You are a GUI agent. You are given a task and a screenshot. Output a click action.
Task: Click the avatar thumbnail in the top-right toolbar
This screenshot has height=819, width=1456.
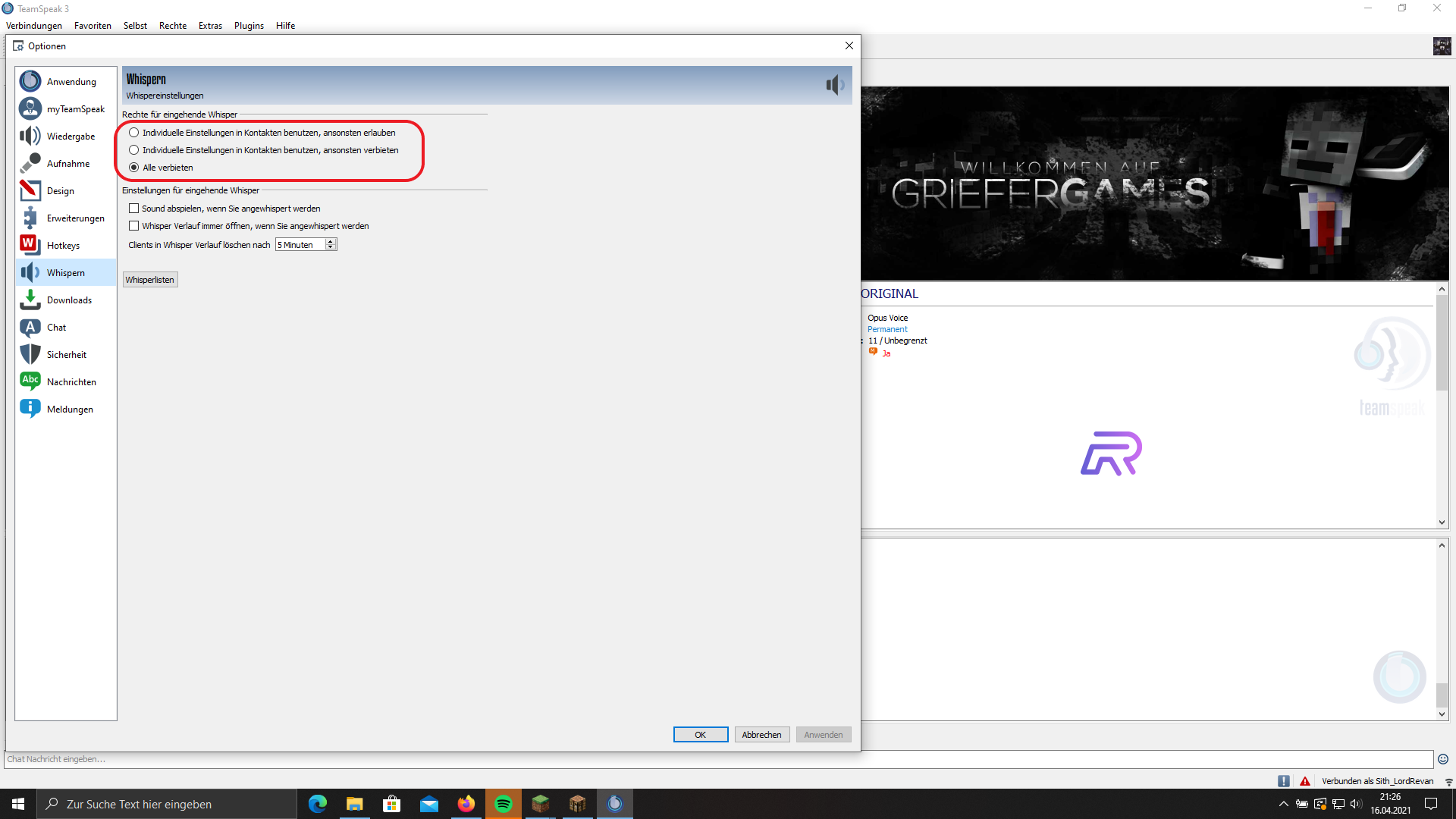tap(1442, 46)
